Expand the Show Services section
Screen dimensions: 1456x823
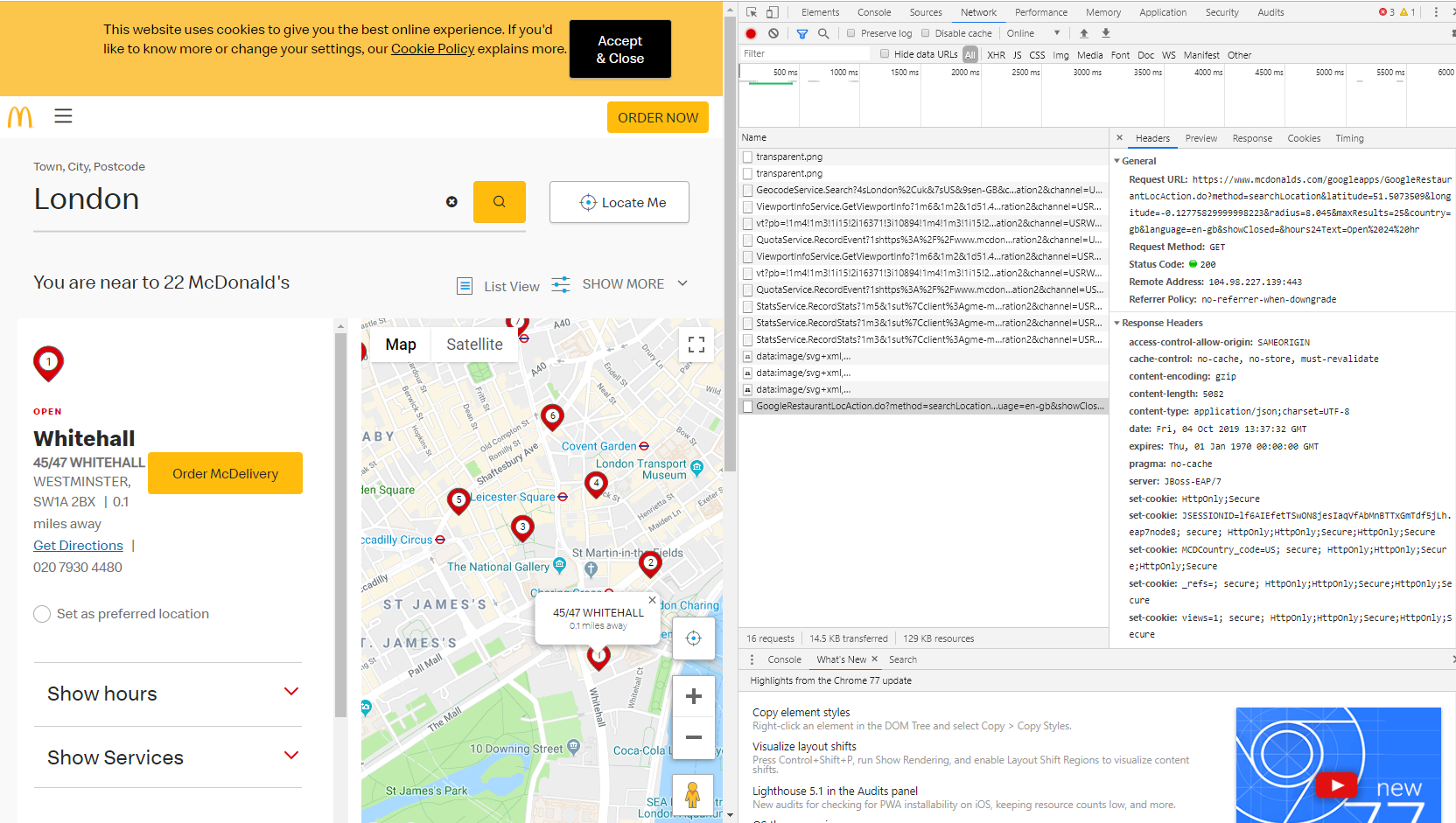168,757
